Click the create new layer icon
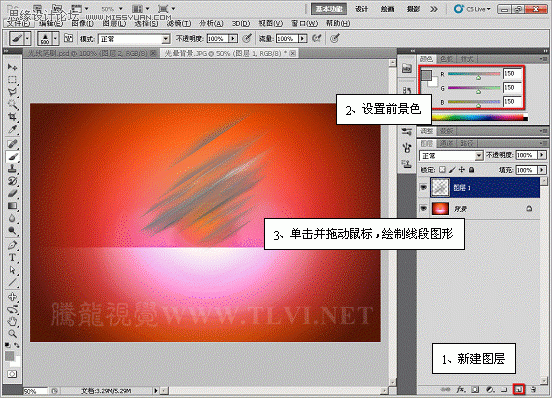The height and width of the screenshot is (398, 552). pos(519,389)
